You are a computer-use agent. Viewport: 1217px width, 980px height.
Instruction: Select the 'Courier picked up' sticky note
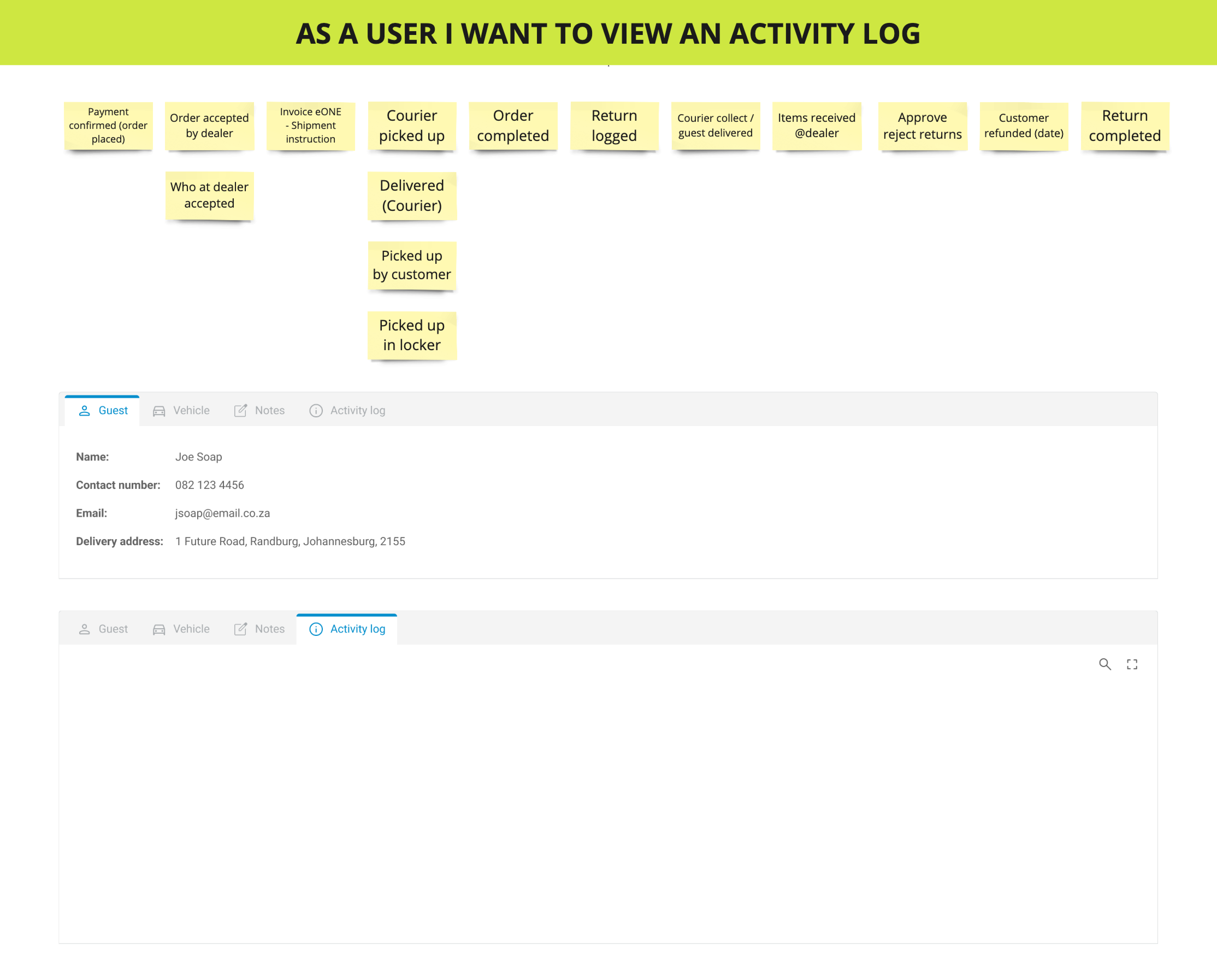pos(412,125)
